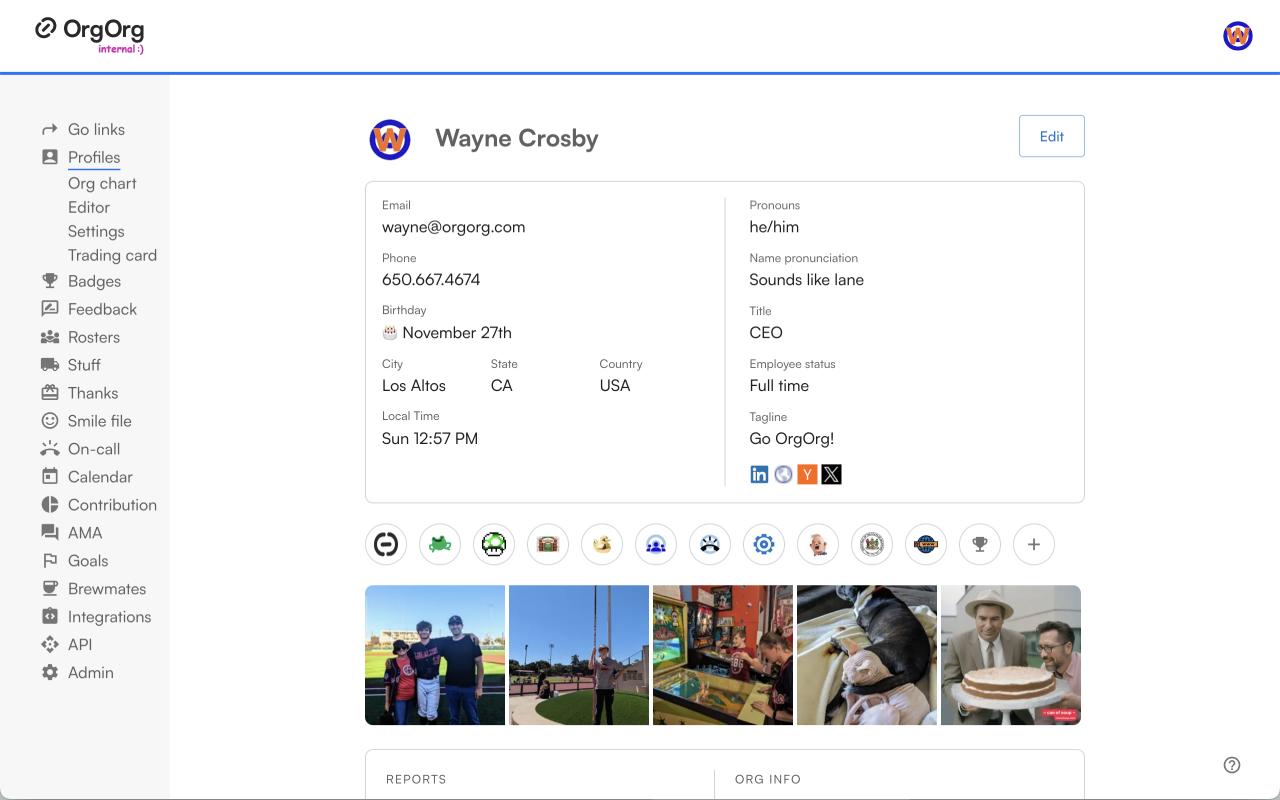Add a new badge with plus button
The width and height of the screenshot is (1280, 800).
pyautogui.click(x=1034, y=544)
